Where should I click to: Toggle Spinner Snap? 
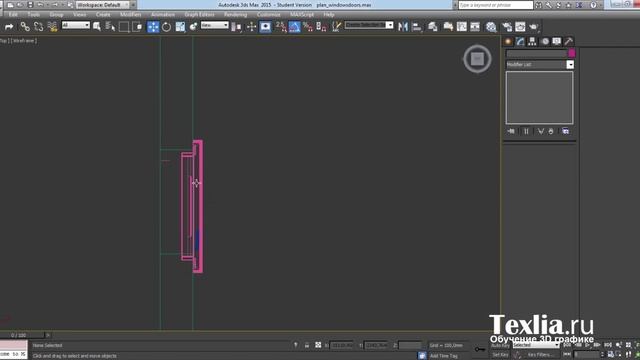click(321, 27)
